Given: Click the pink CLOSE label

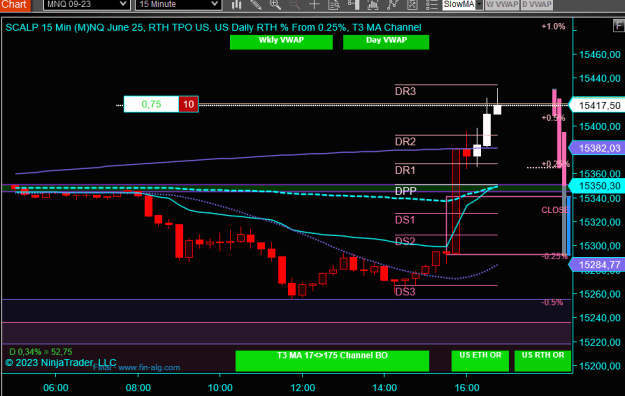Looking at the screenshot, I should pos(555,210).
